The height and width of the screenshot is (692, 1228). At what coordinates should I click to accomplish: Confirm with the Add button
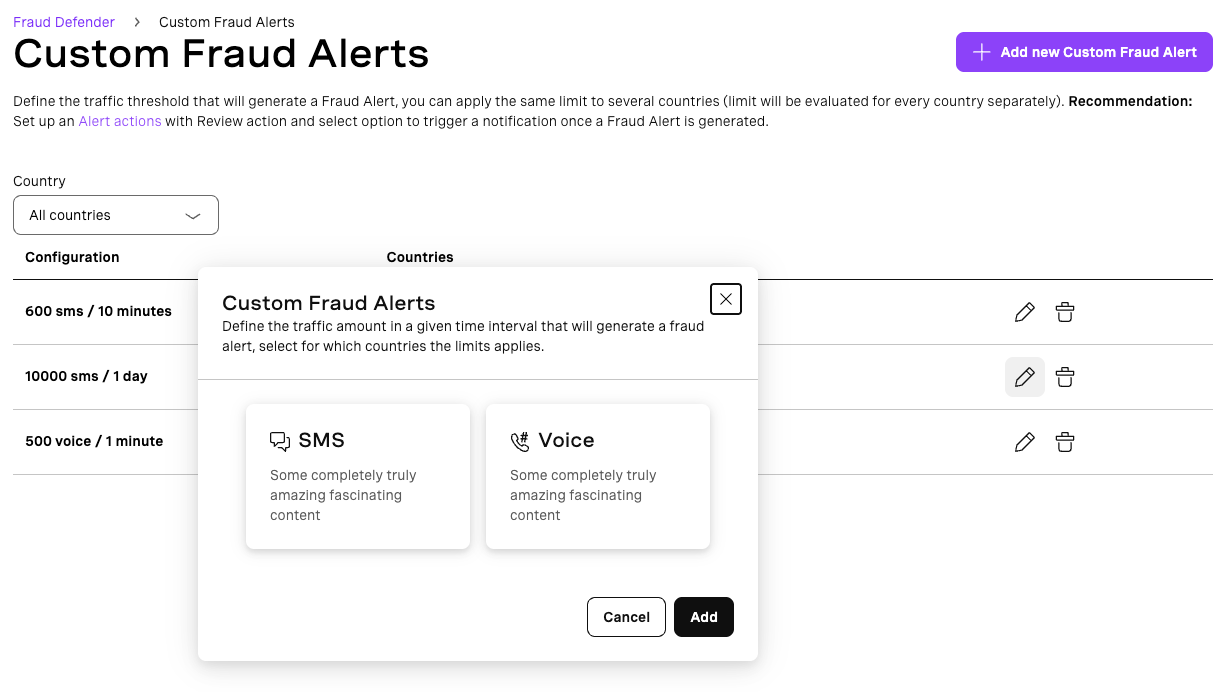[704, 617]
